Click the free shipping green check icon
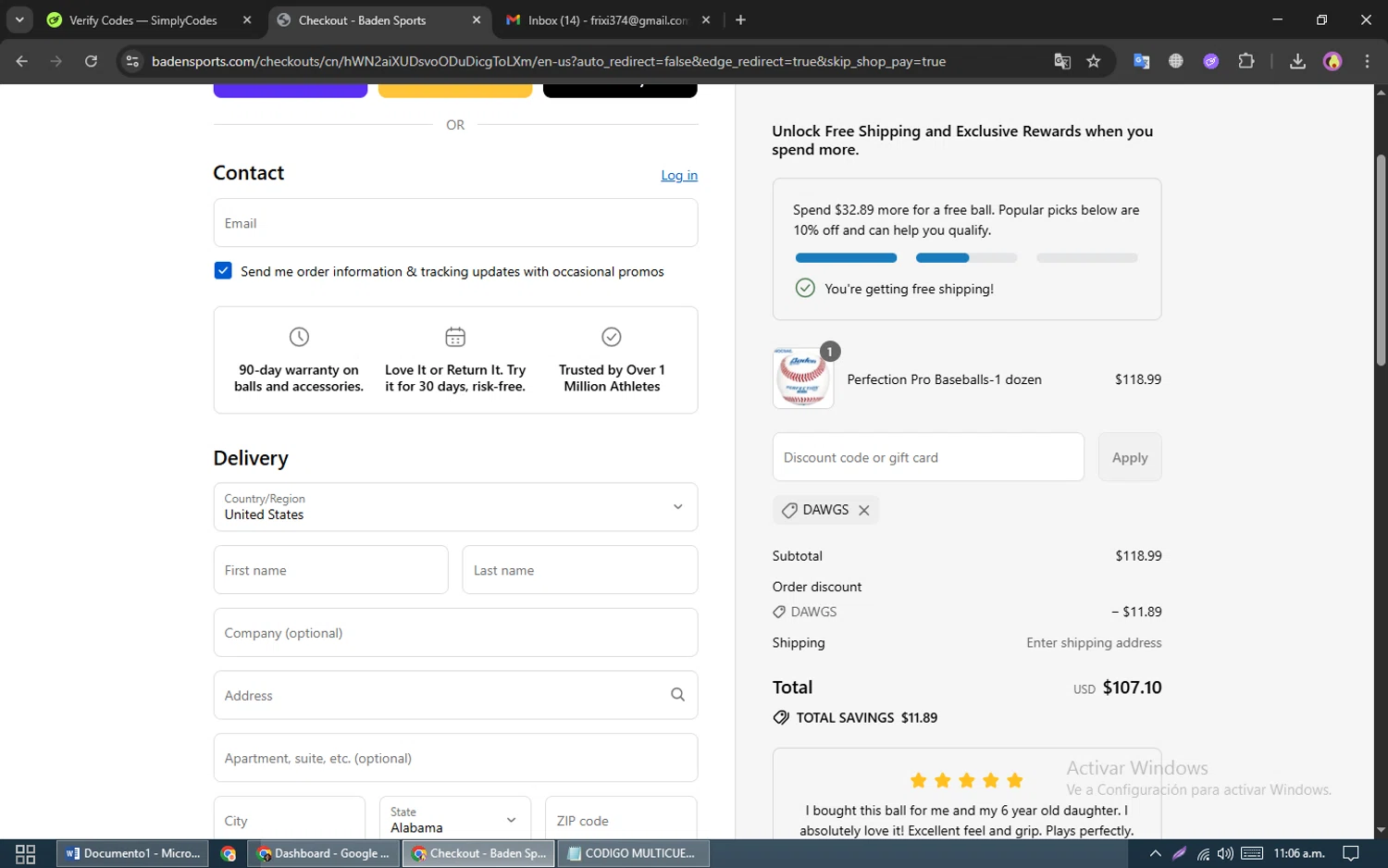1388x868 pixels. point(805,288)
